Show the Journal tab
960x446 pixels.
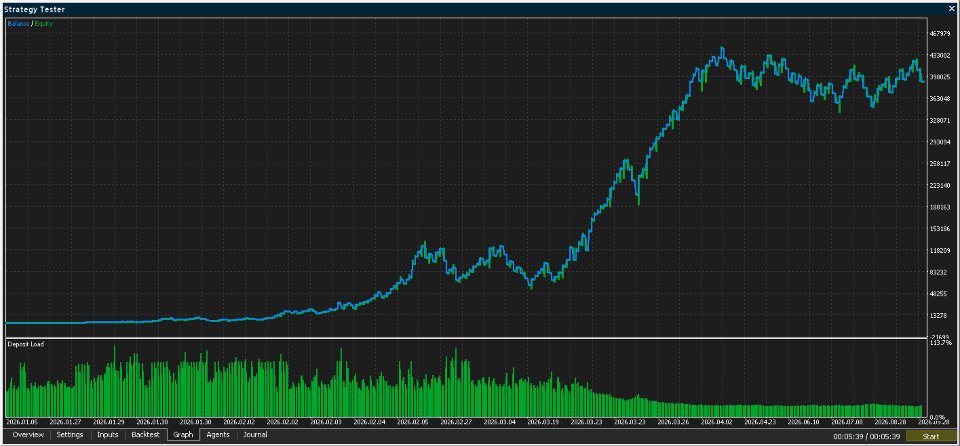click(255, 435)
